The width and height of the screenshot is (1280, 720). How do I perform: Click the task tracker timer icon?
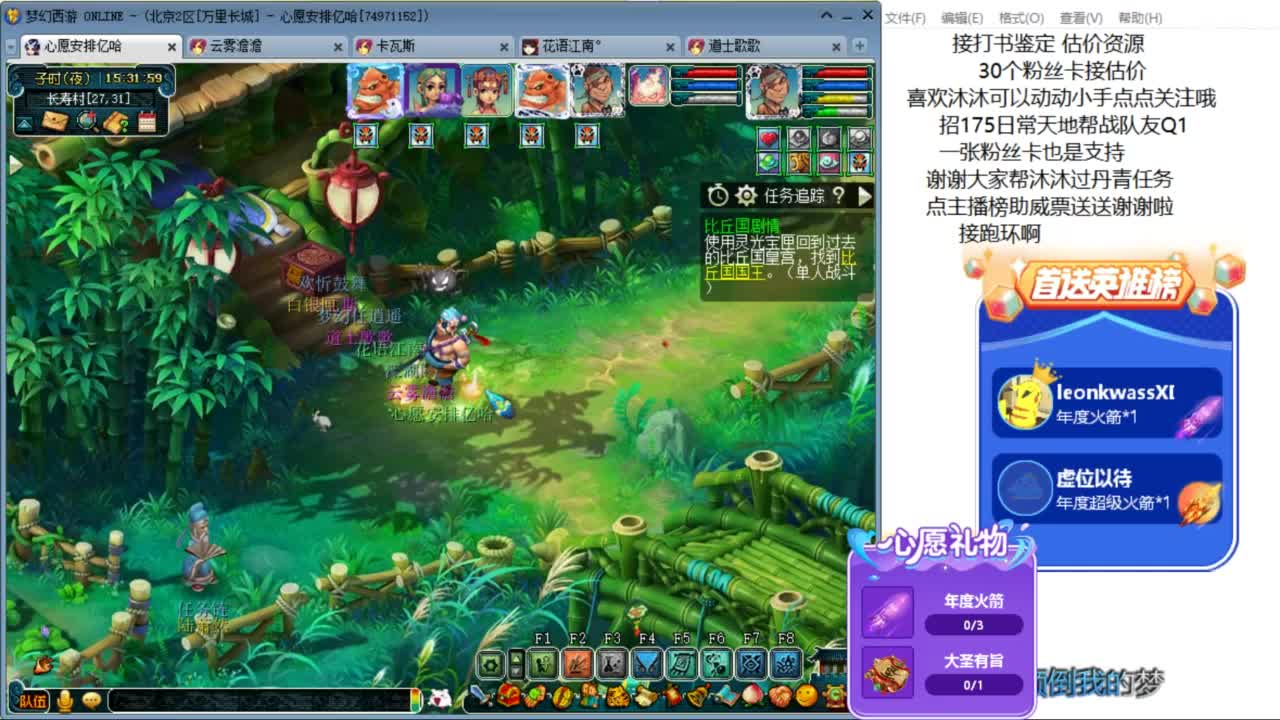pyautogui.click(x=718, y=196)
